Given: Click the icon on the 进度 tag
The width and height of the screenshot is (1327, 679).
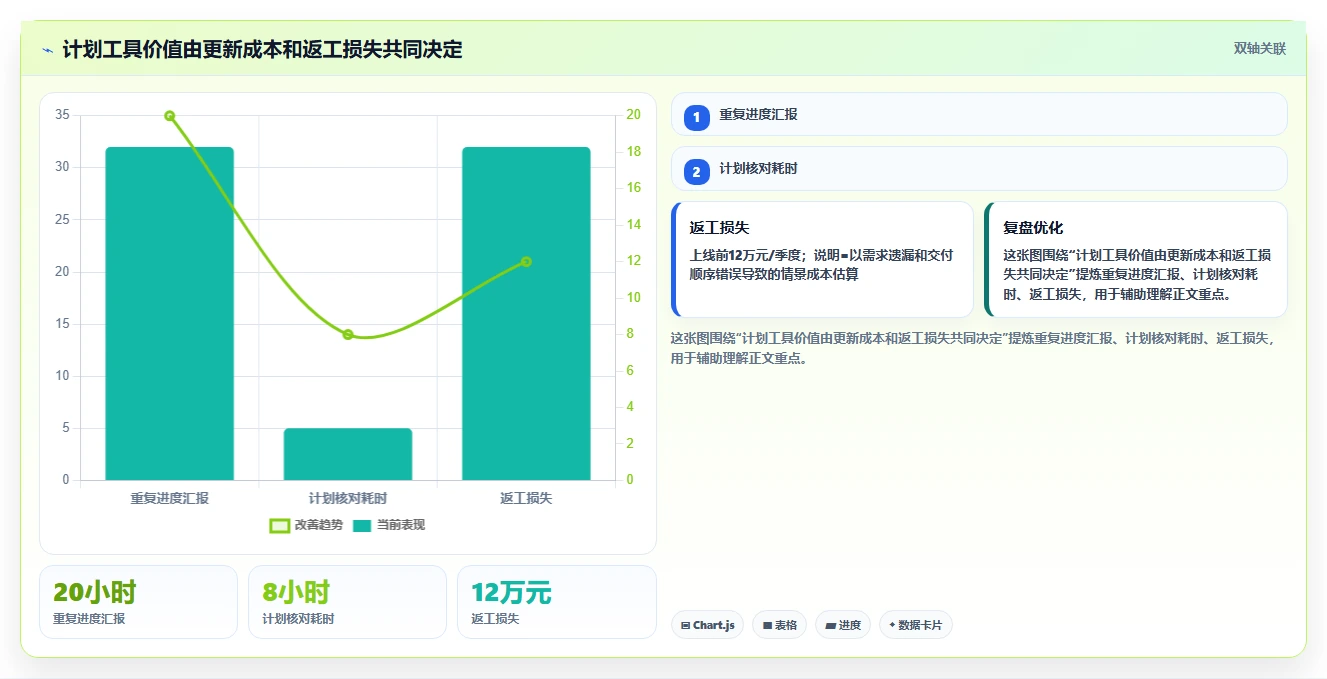Looking at the screenshot, I should click(830, 626).
